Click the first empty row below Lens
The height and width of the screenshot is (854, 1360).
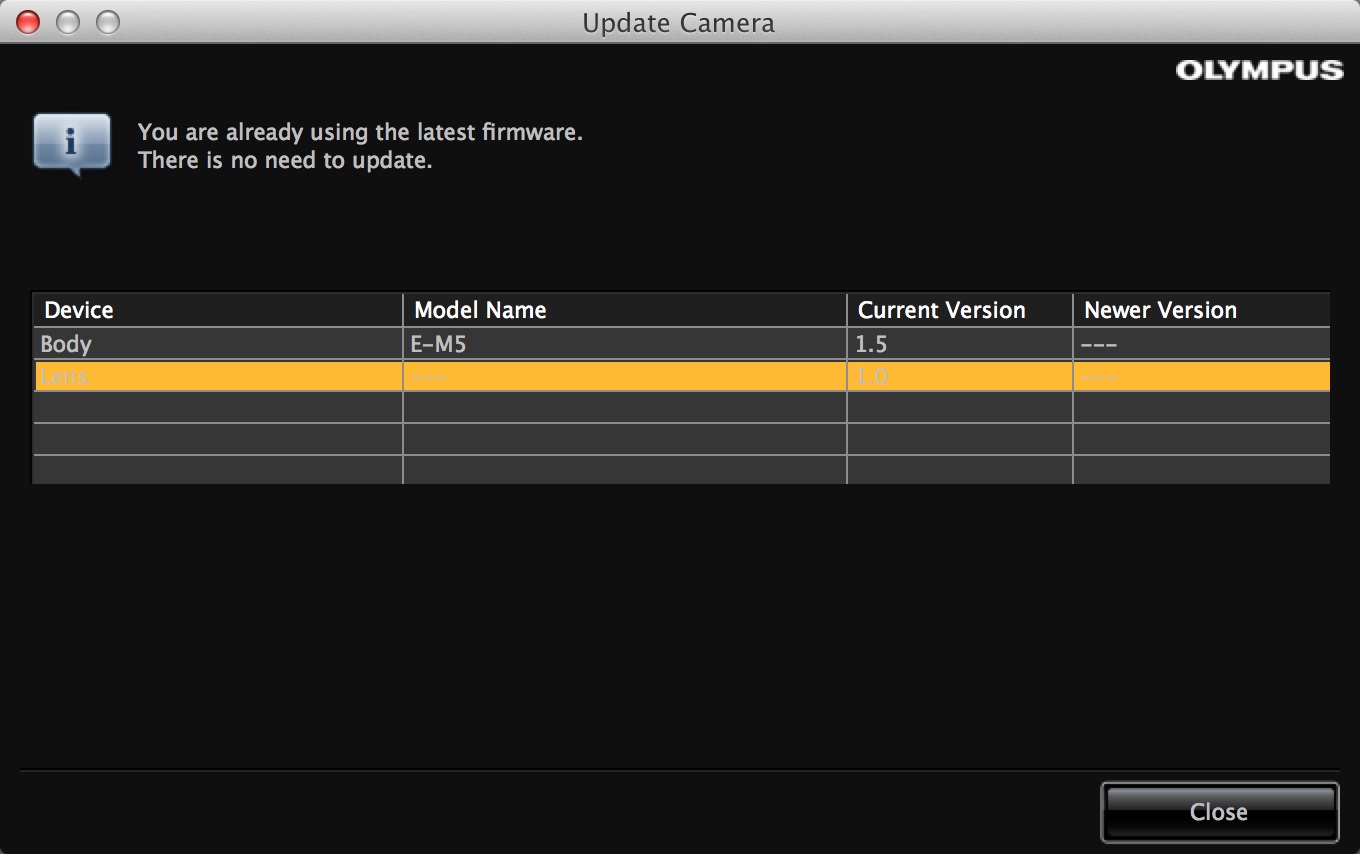pos(218,407)
